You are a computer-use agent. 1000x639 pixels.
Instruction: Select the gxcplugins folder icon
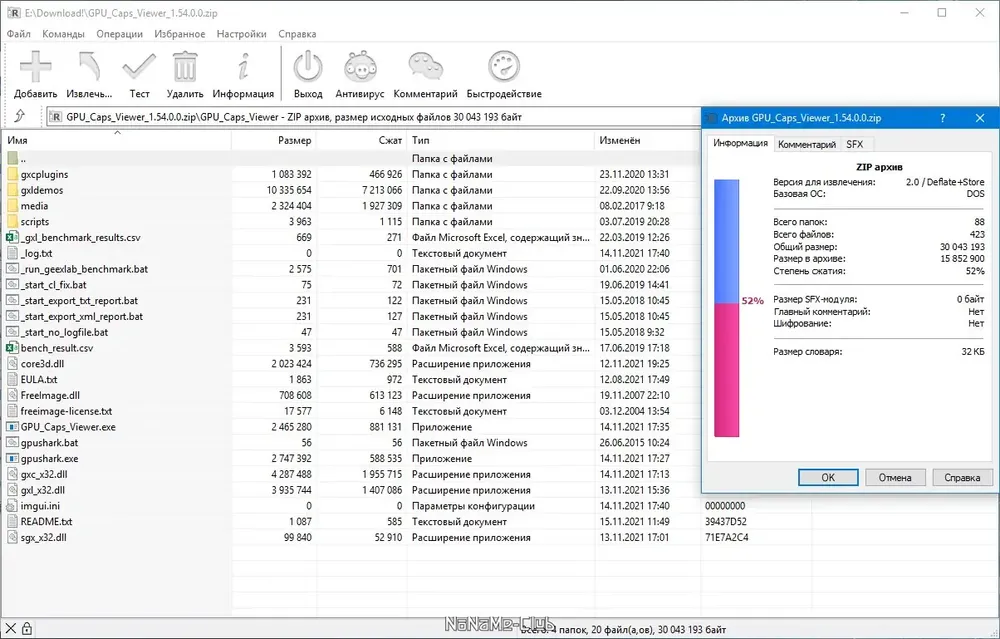(13, 174)
